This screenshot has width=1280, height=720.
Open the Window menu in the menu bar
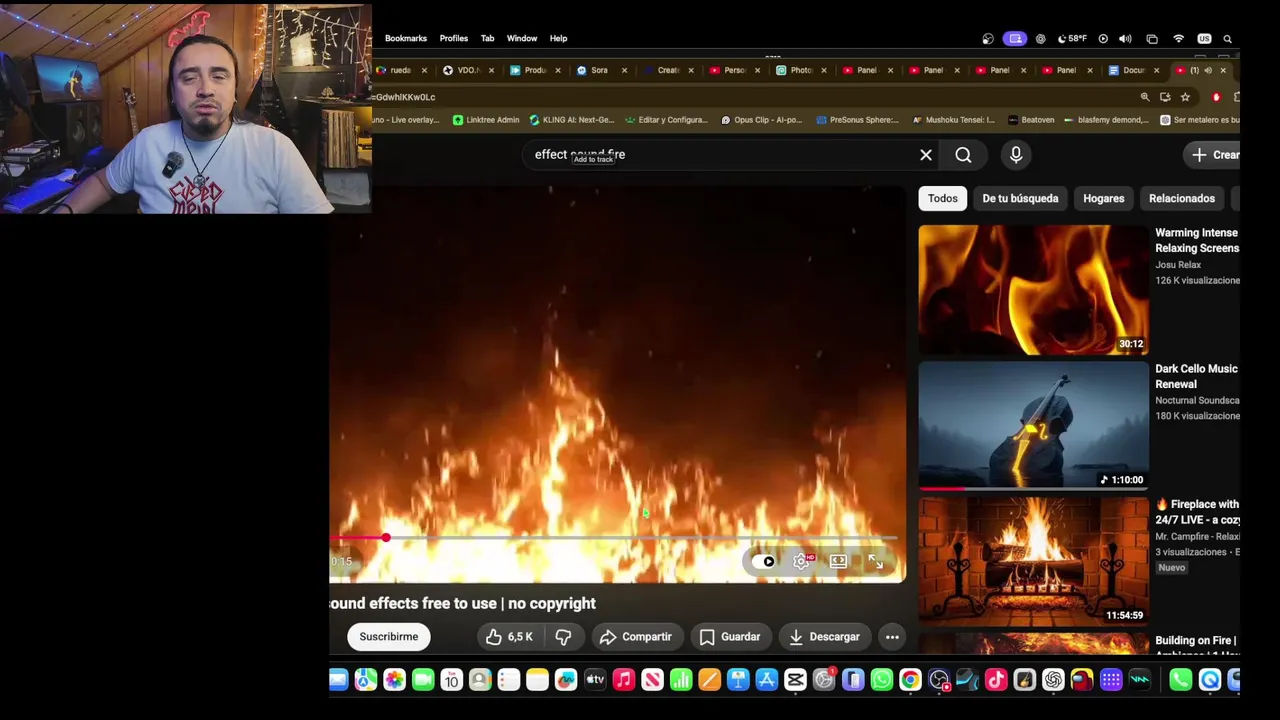coord(522,39)
